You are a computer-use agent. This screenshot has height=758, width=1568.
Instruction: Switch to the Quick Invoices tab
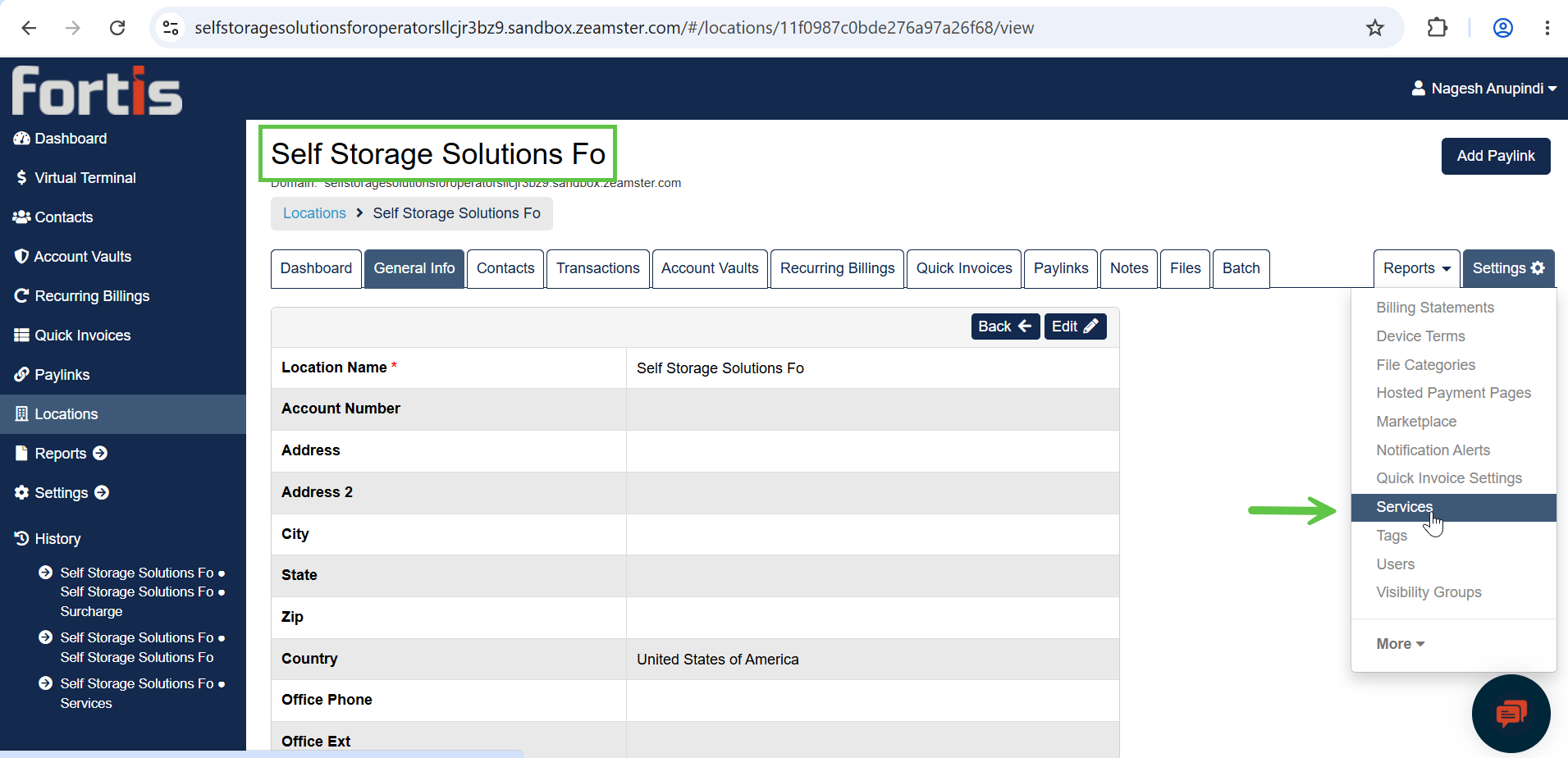click(964, 268)
